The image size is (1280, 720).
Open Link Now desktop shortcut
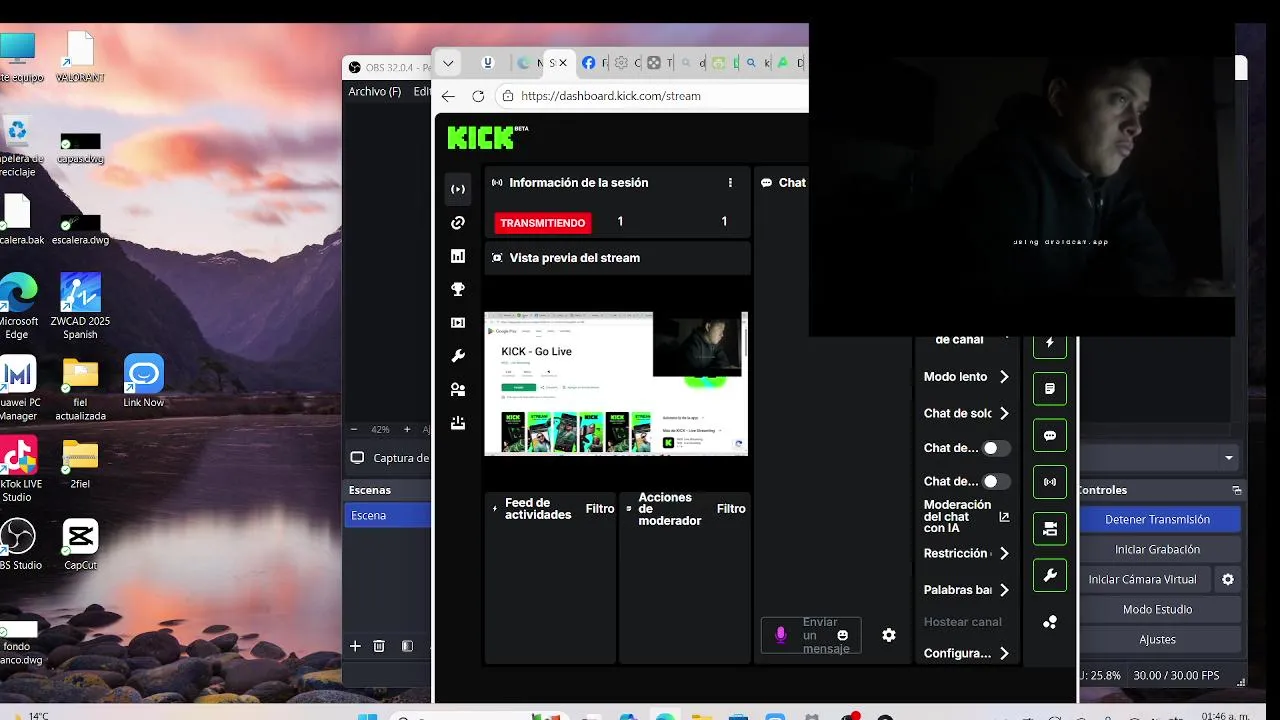click(143, 381)
